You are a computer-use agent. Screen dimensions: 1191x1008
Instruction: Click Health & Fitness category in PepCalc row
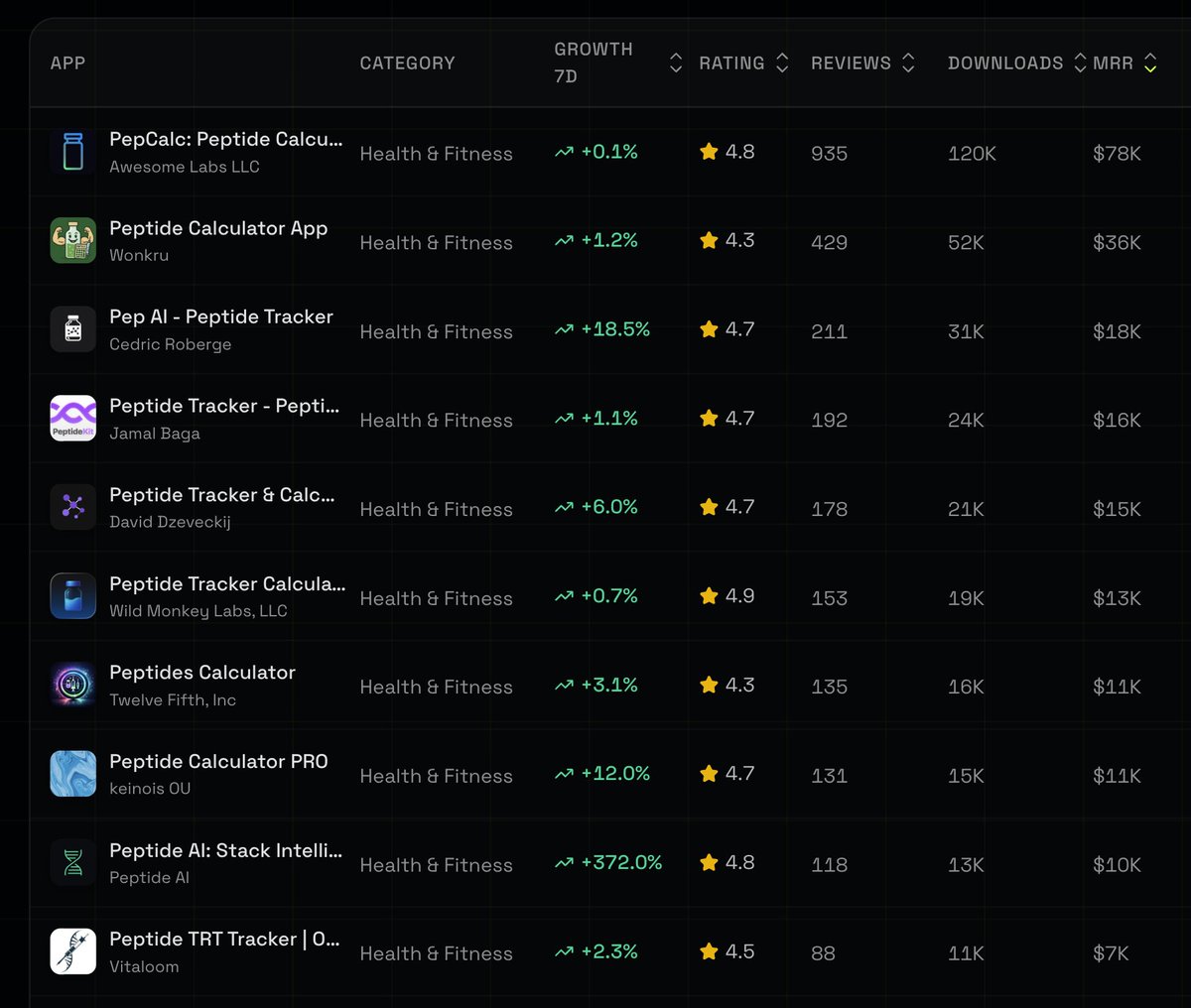click(436, 154)
